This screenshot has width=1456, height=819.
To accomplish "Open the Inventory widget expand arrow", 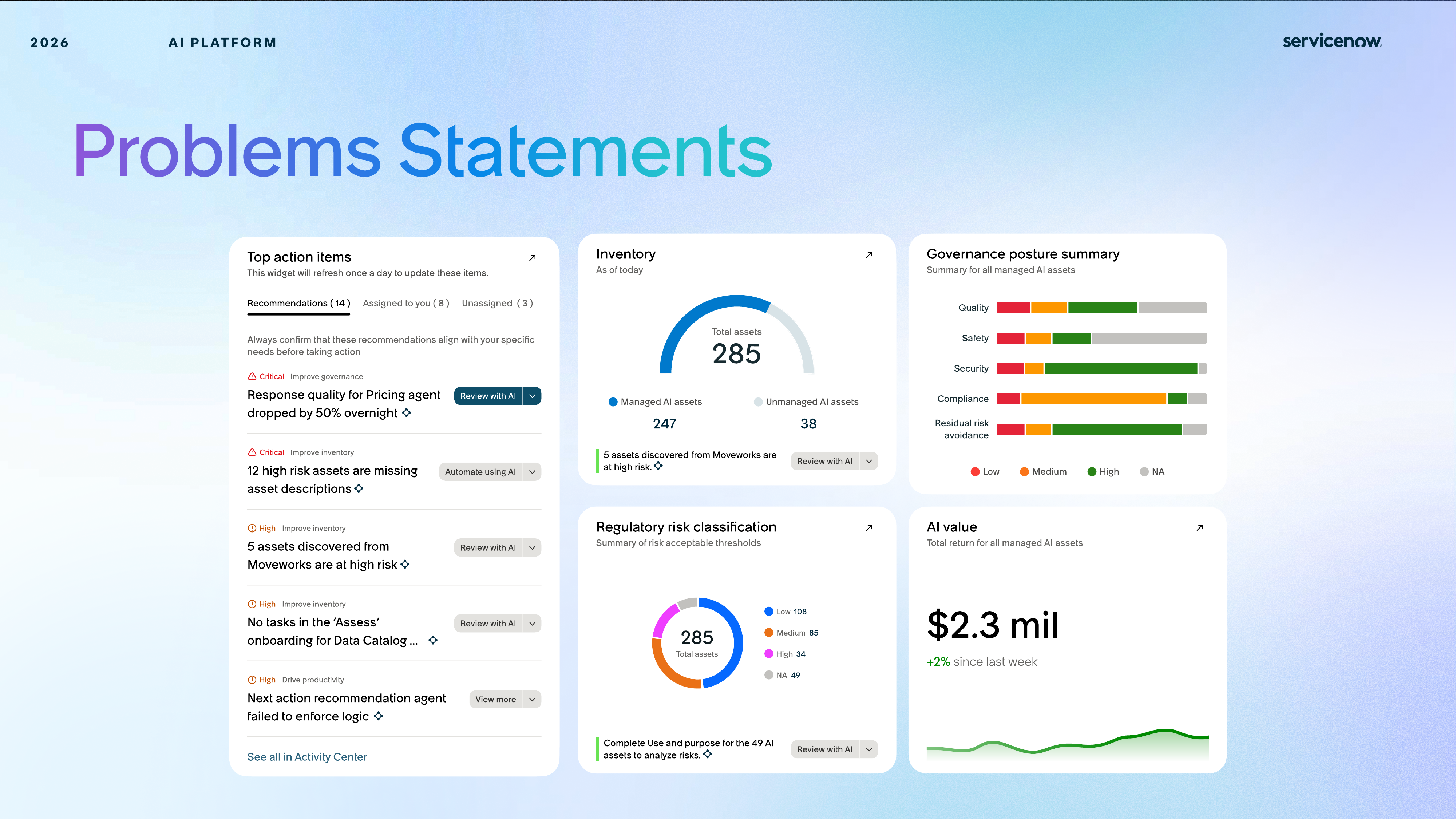I will (x=869, y=255).
